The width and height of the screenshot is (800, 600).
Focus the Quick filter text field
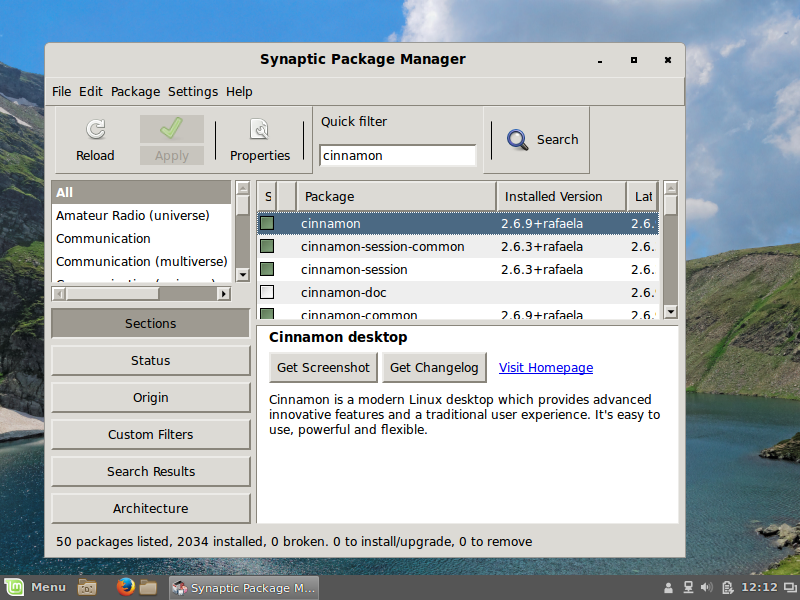pos(397,156)
